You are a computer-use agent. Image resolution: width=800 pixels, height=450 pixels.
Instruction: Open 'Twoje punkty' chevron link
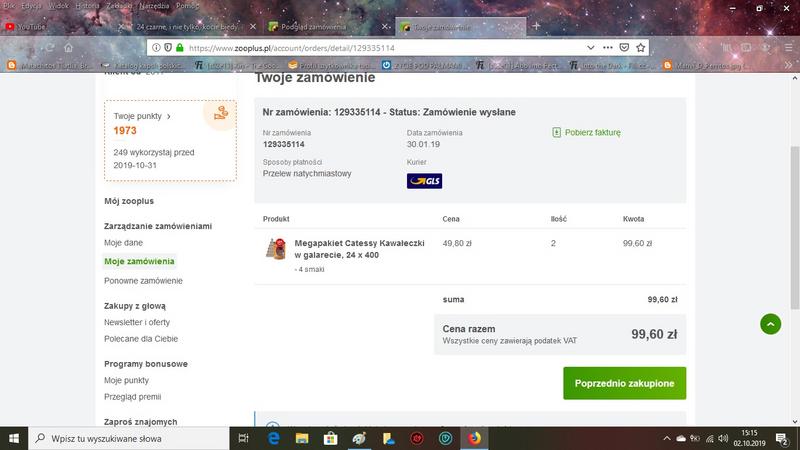pos(142,116)
